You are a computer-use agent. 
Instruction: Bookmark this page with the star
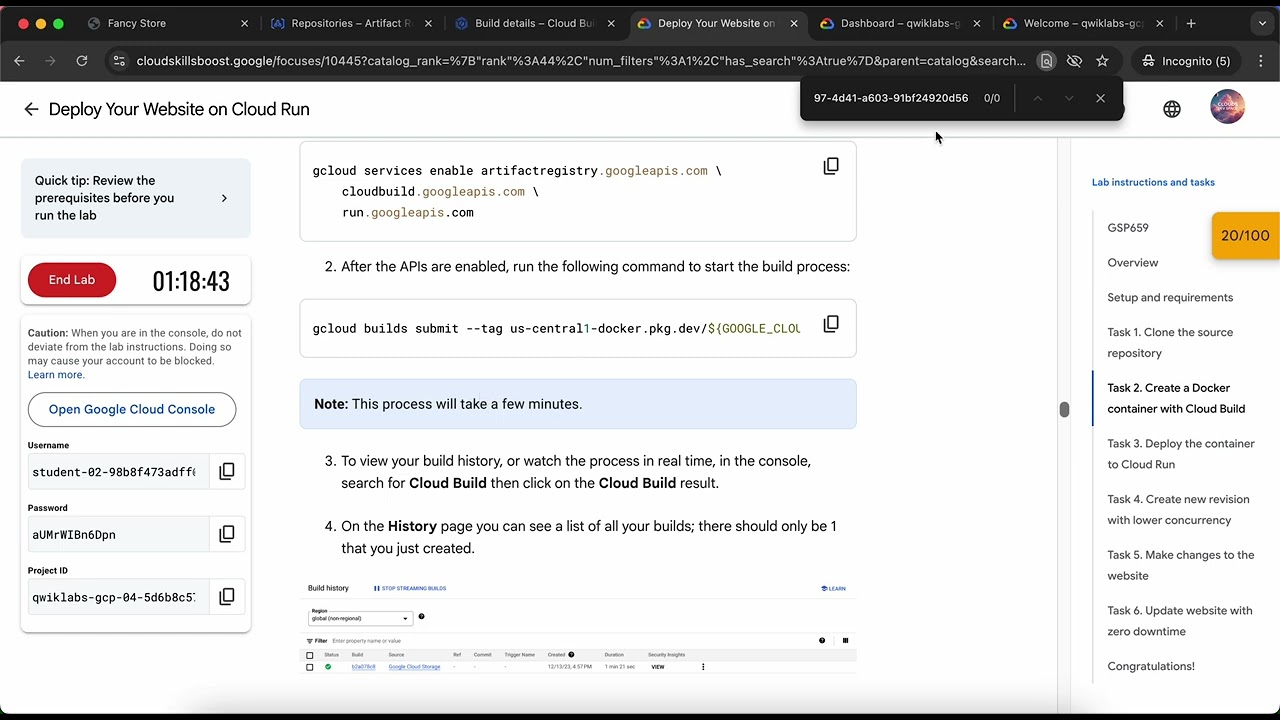pyautogui.click(x=1102, y=61)
